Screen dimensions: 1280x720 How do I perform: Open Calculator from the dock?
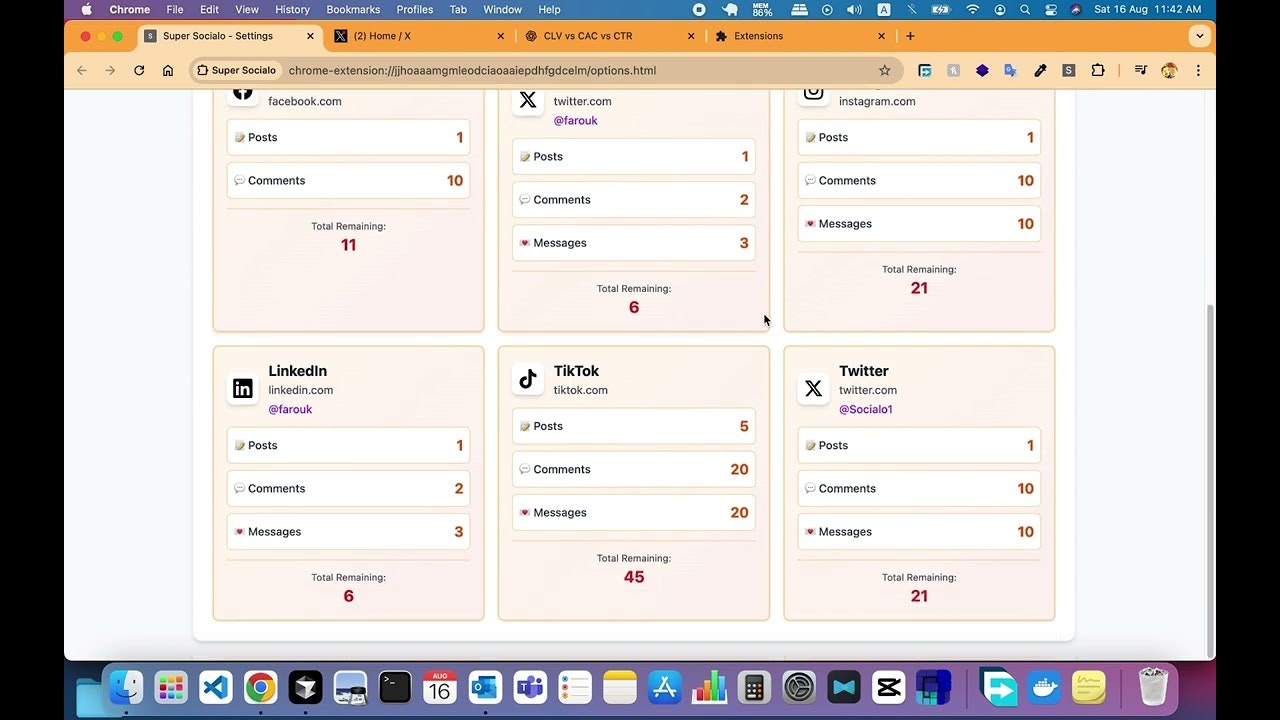point(754,688)
